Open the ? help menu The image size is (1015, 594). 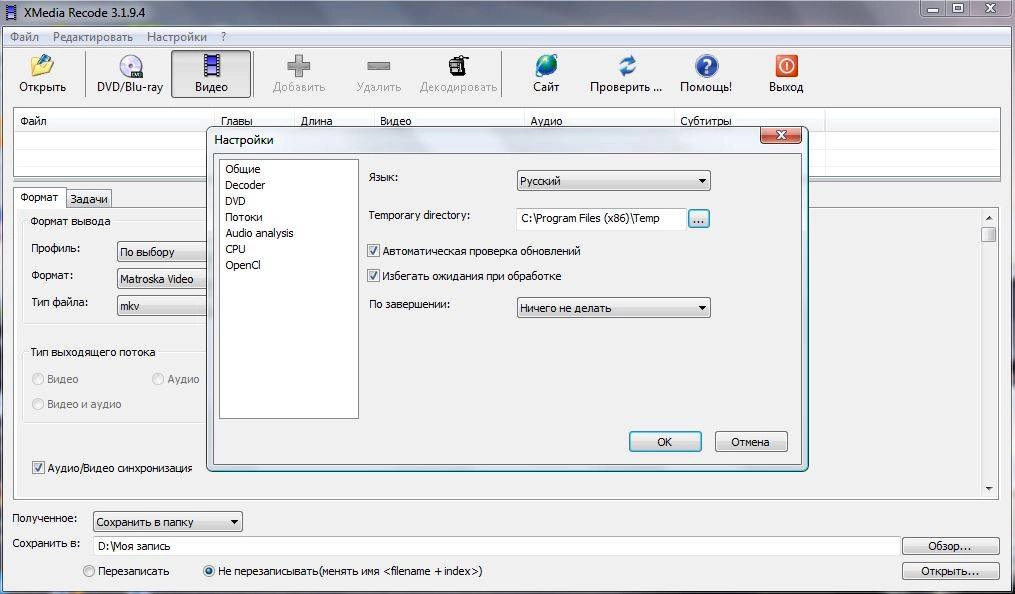pos(223,37)
